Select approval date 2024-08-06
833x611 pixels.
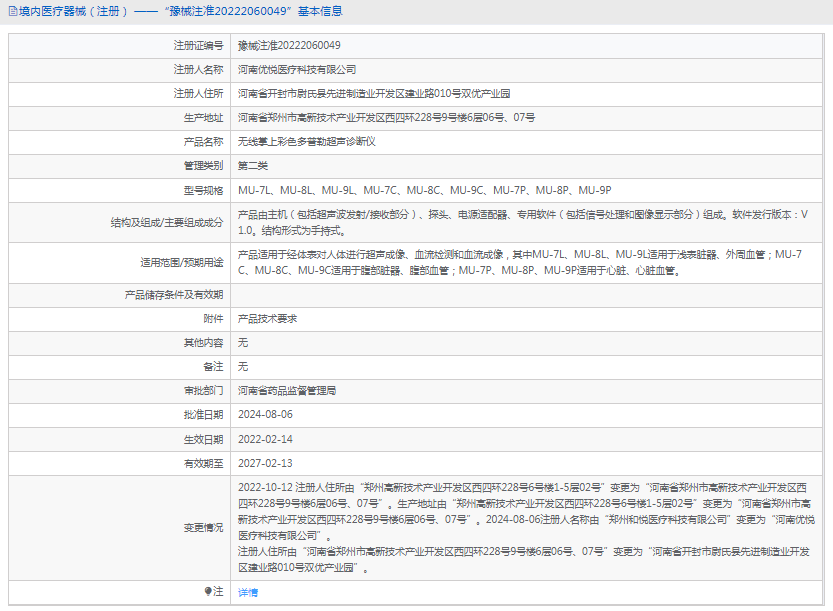click(x=265, y=415)
